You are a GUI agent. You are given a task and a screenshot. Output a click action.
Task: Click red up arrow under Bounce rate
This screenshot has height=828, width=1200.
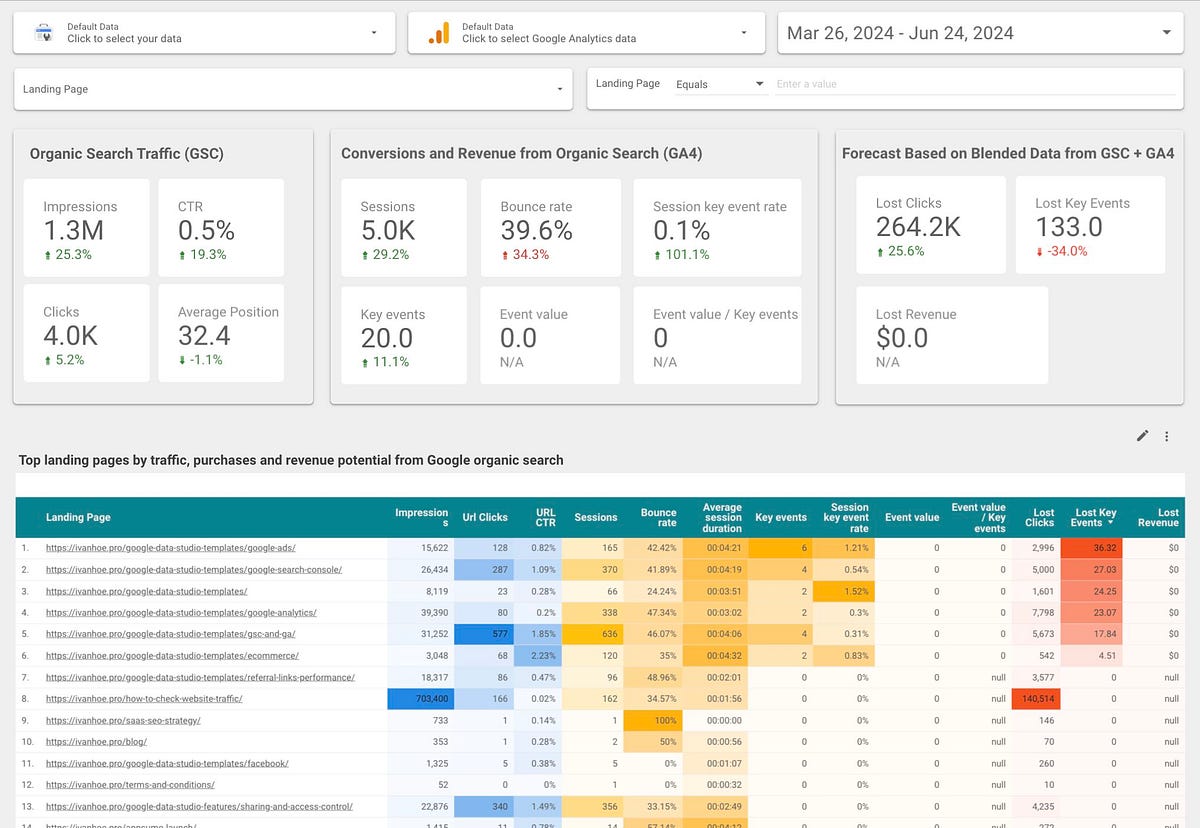505,255
